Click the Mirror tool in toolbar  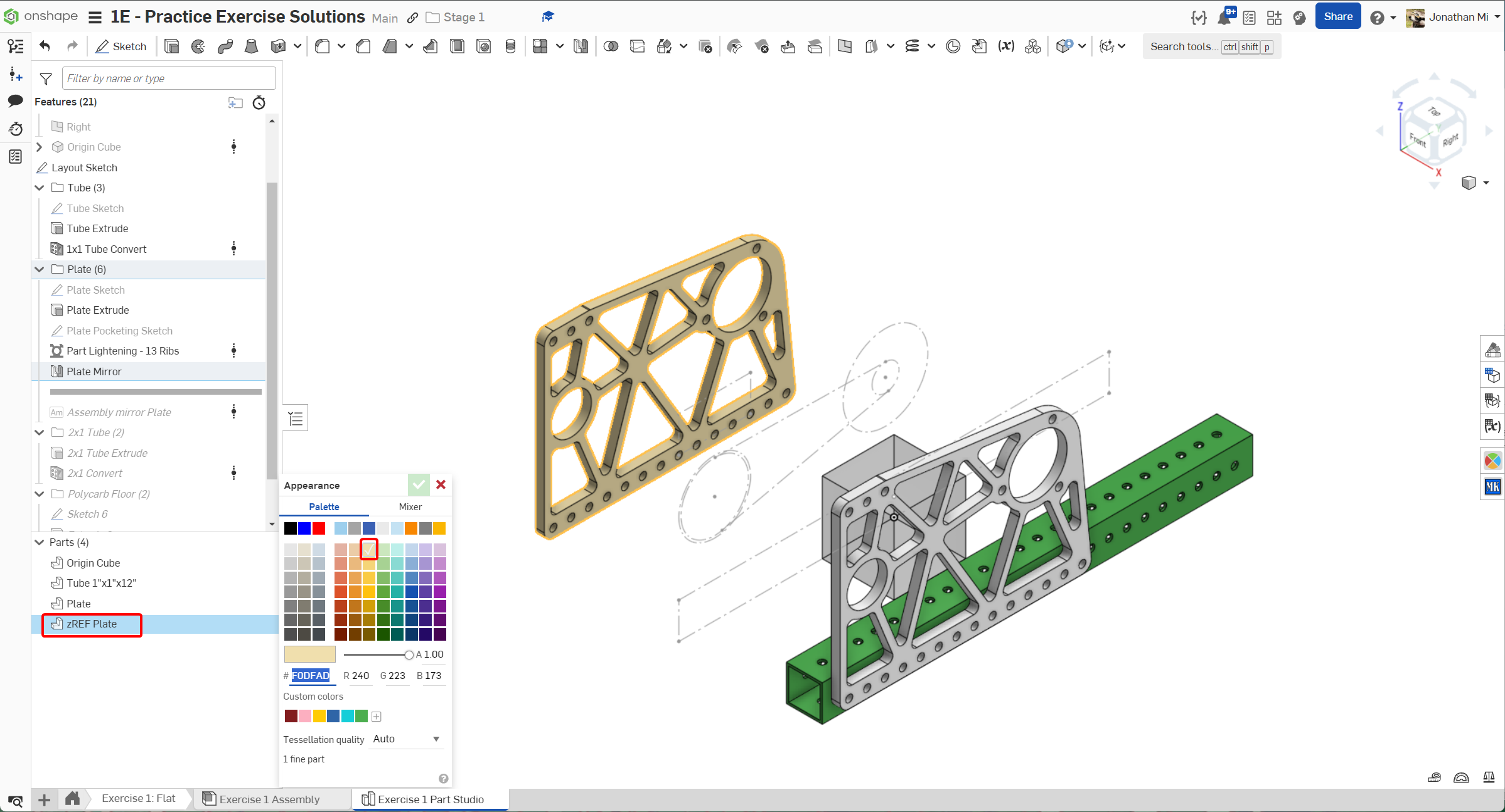581,46
